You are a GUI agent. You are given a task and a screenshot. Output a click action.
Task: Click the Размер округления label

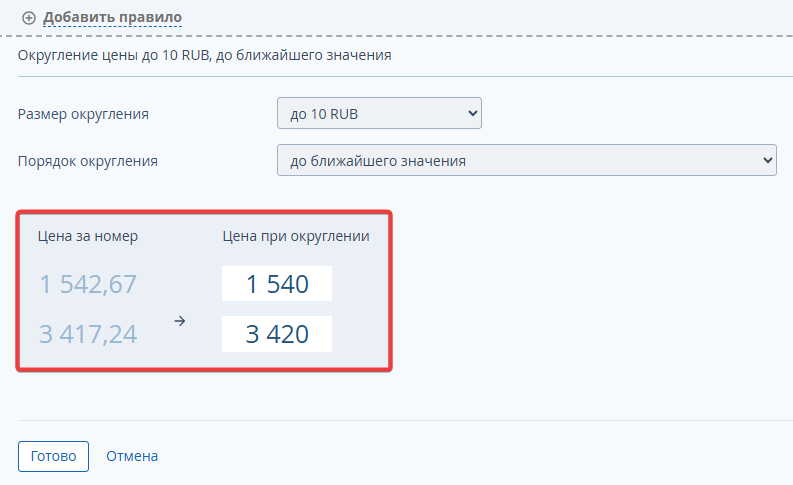point(83,114)
